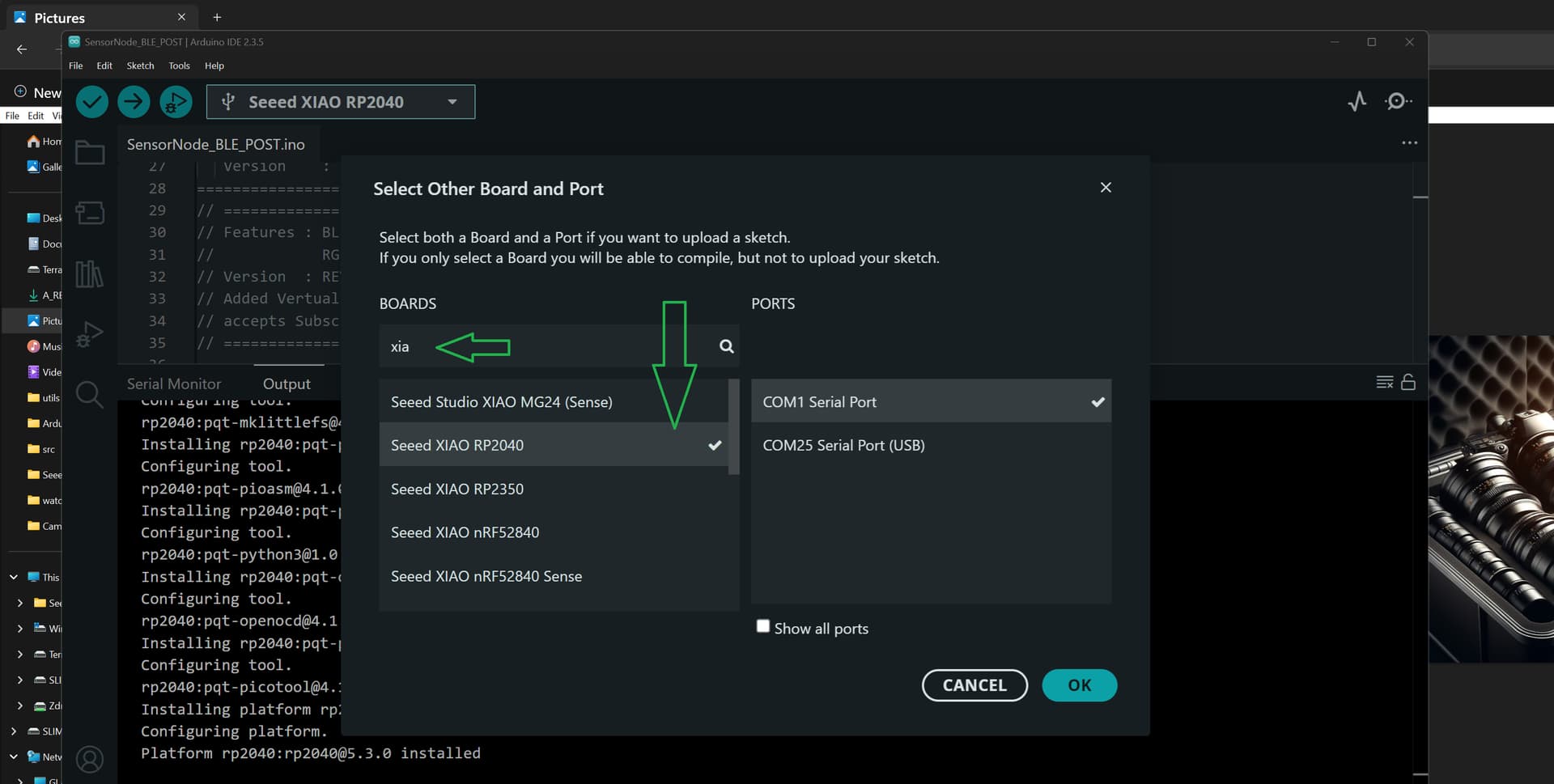
Task: Toggle word wrap icon in output panel
Action: tap(1385, 382)
